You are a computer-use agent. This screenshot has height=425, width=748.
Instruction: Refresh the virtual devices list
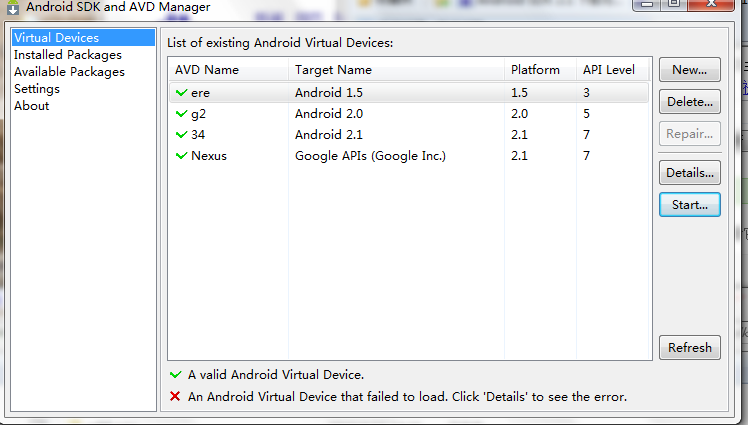(x=690, y=348)
